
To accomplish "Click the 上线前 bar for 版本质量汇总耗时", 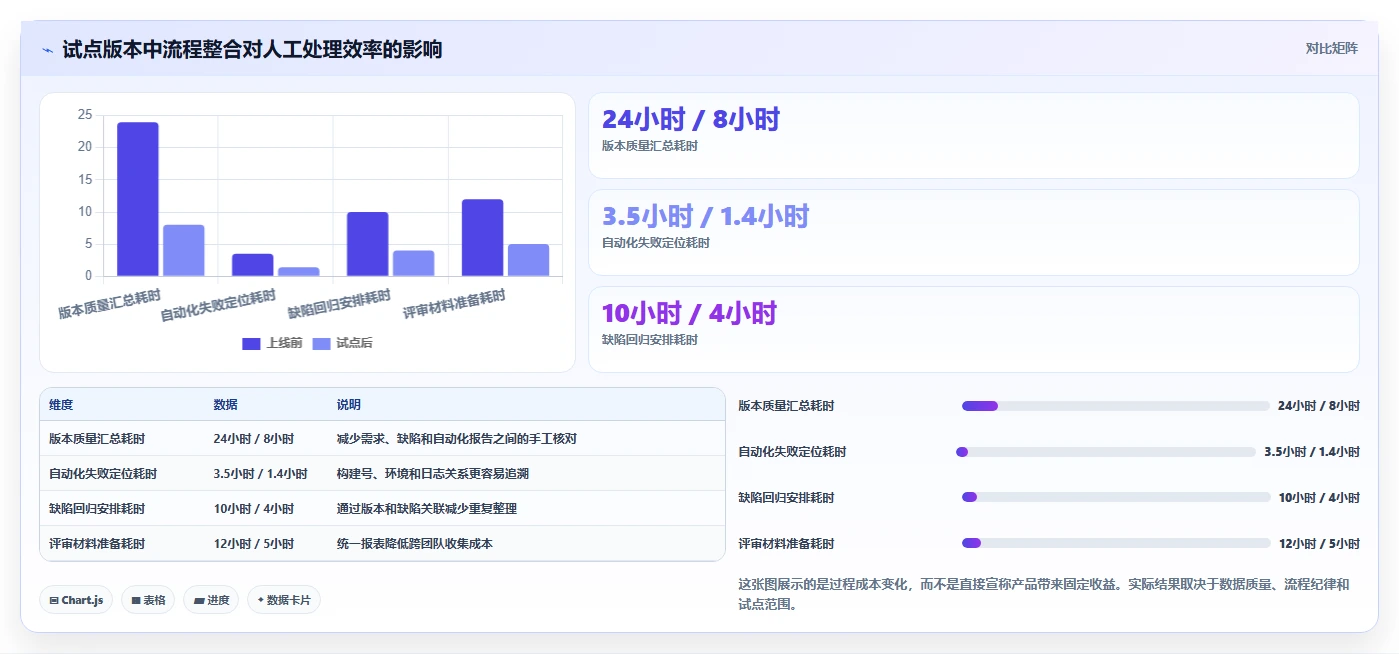I will 138,199.
